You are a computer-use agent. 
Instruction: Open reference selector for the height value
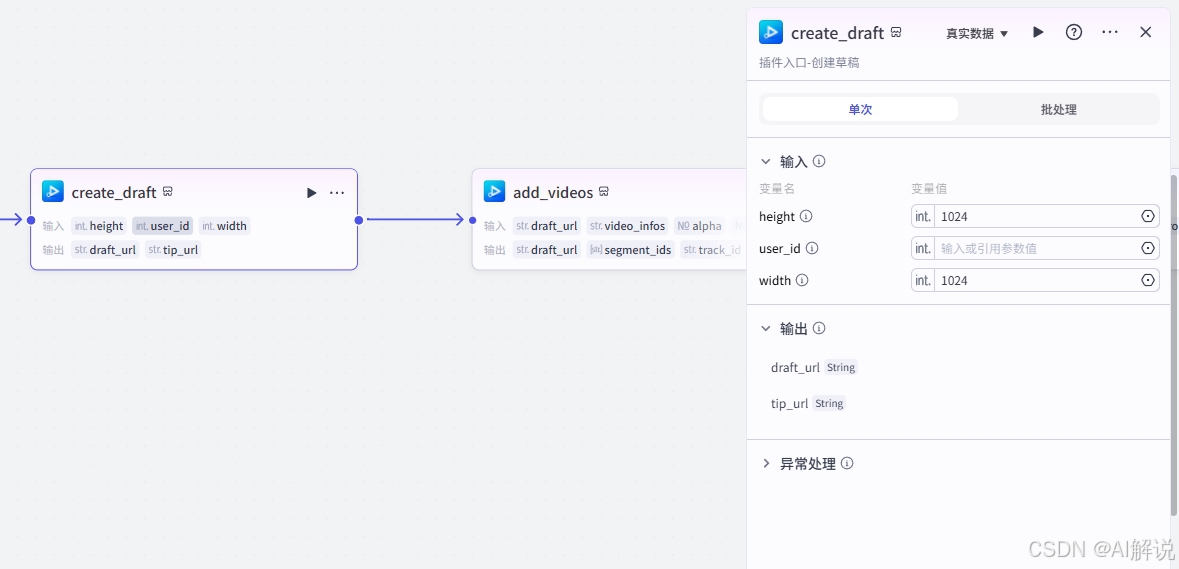pyautogui.click(x=1148, y=216)
